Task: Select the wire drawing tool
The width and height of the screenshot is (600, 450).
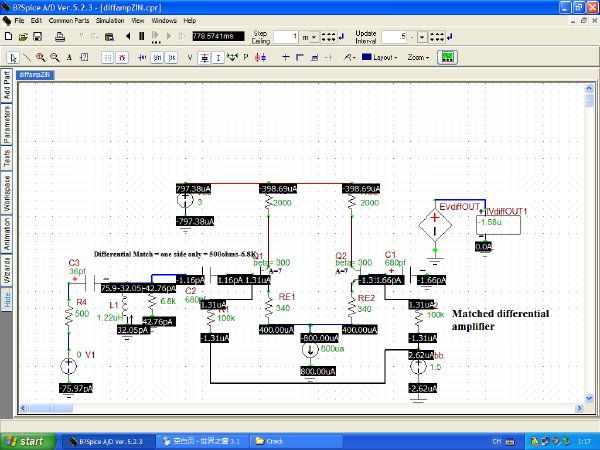Action: [27, 58]
